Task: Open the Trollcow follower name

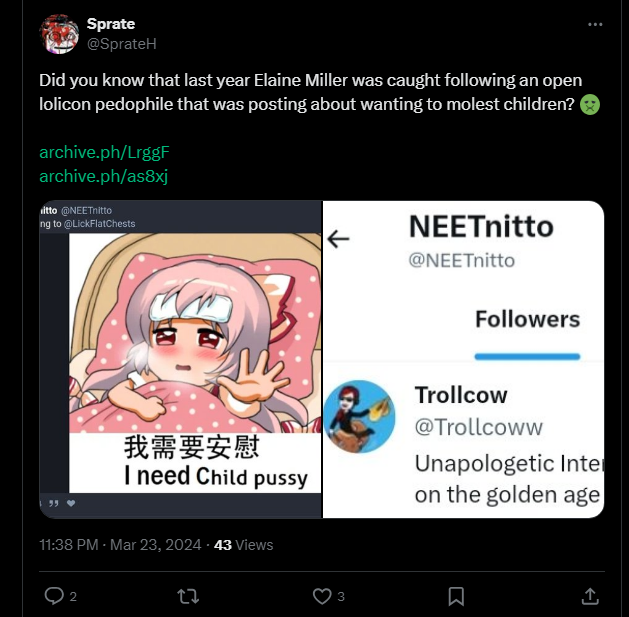Action: point(461,395)
